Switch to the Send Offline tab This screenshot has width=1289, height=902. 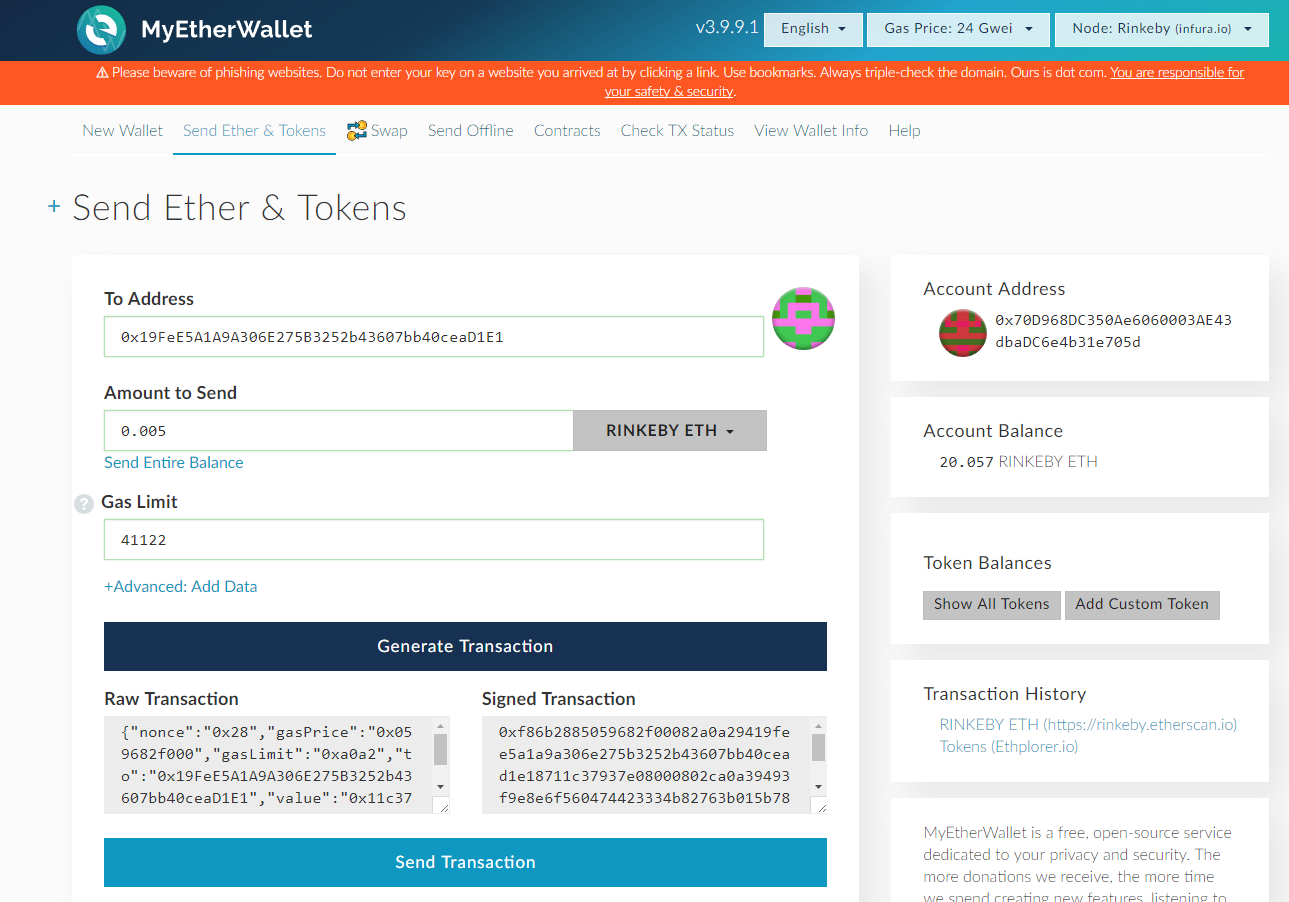pyautogui.click(x=471, y=130)
